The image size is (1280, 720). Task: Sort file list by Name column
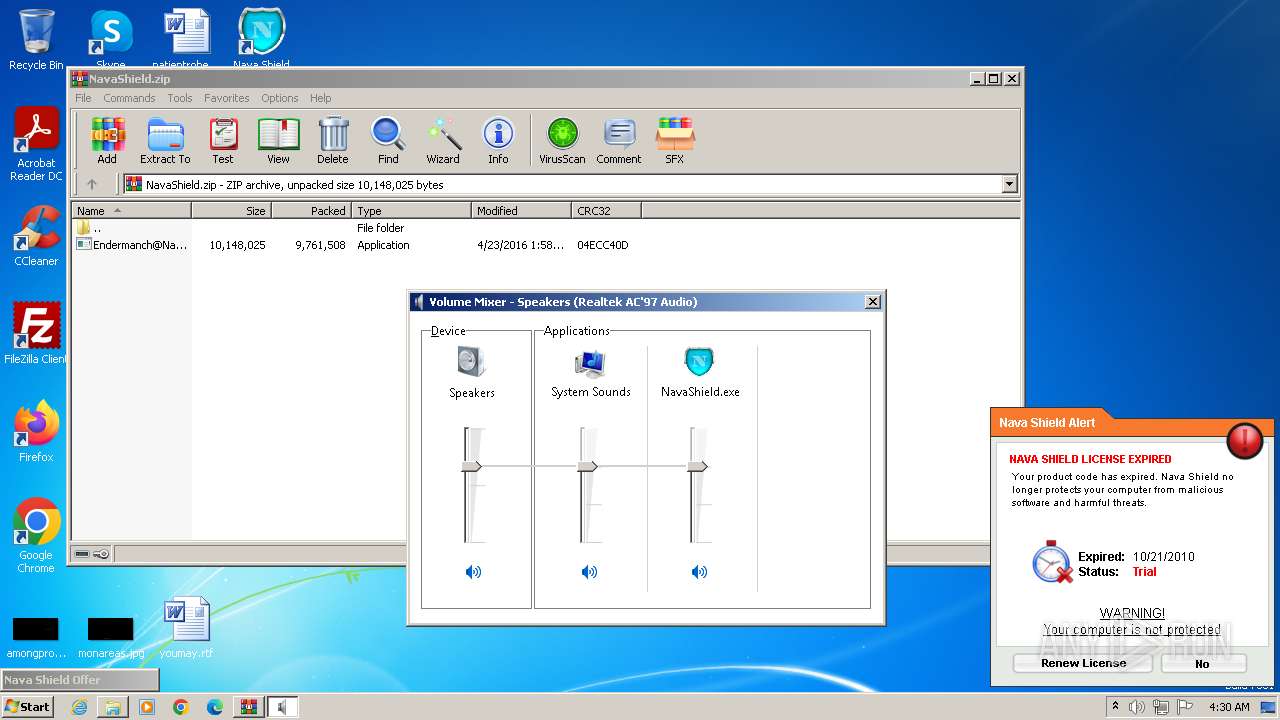pyautogui.click(x=131, y=210)
